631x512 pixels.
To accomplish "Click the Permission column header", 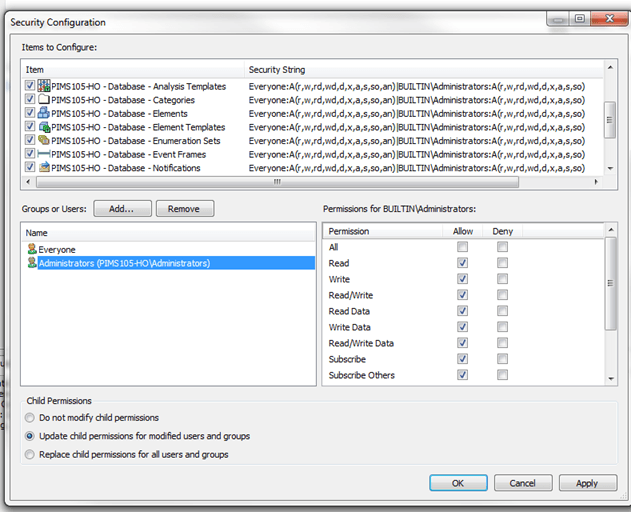I will coord(382,231).
